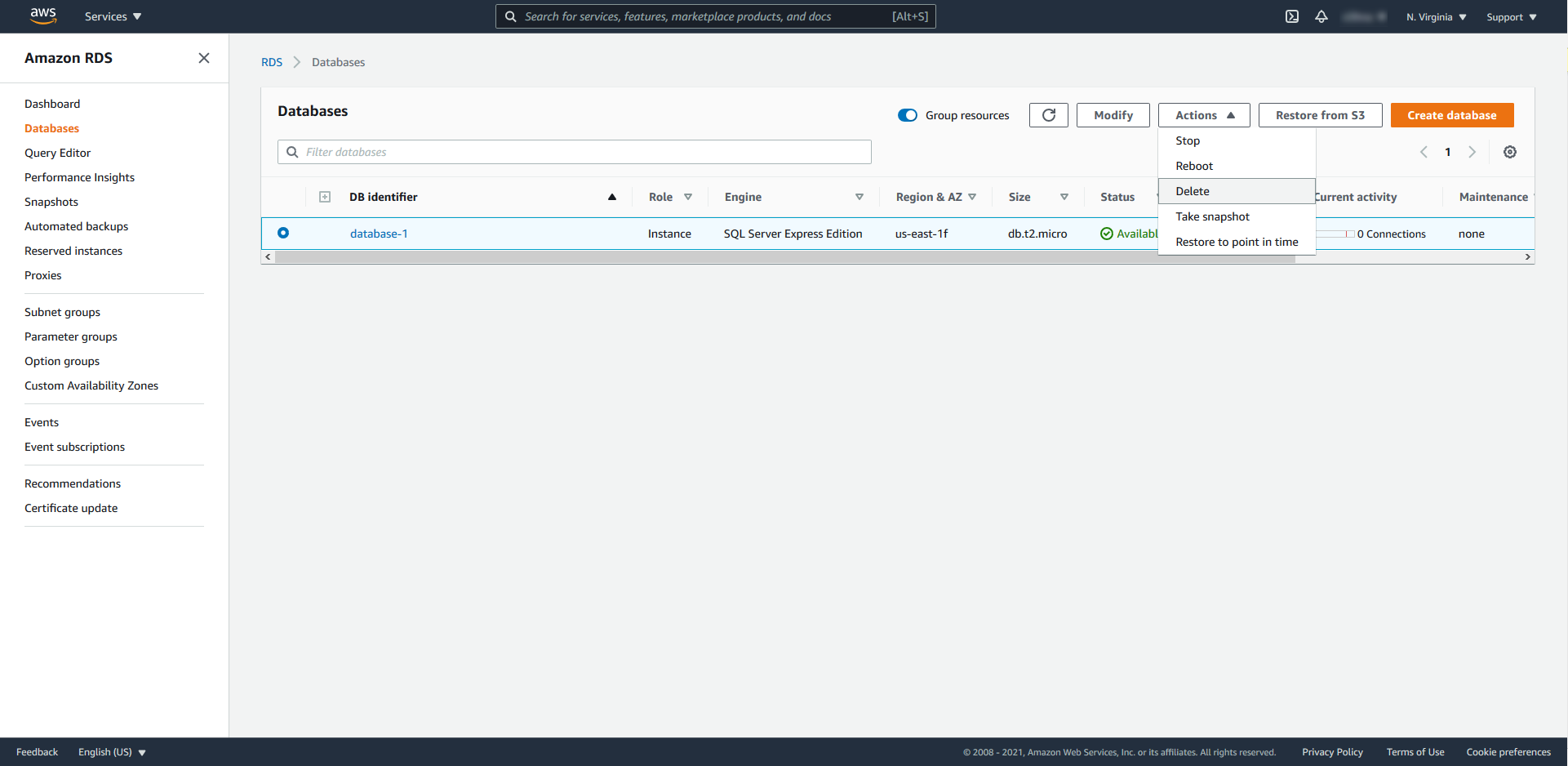This screenshot has width=1568, height=766.
Task: Open Cookie preferences in footer
Action: 1508,752
